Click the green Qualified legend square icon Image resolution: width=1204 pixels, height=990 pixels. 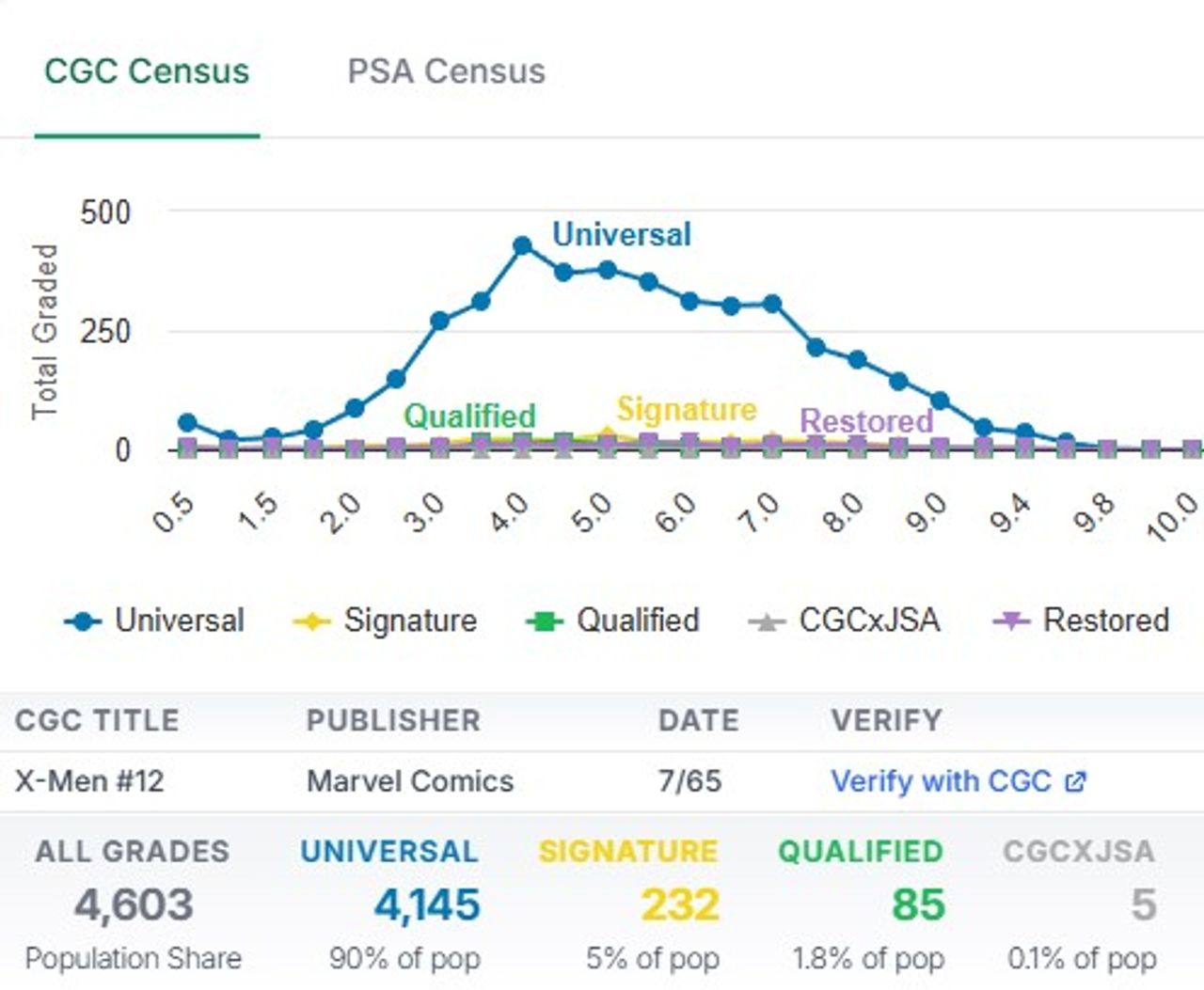point(544,621)
